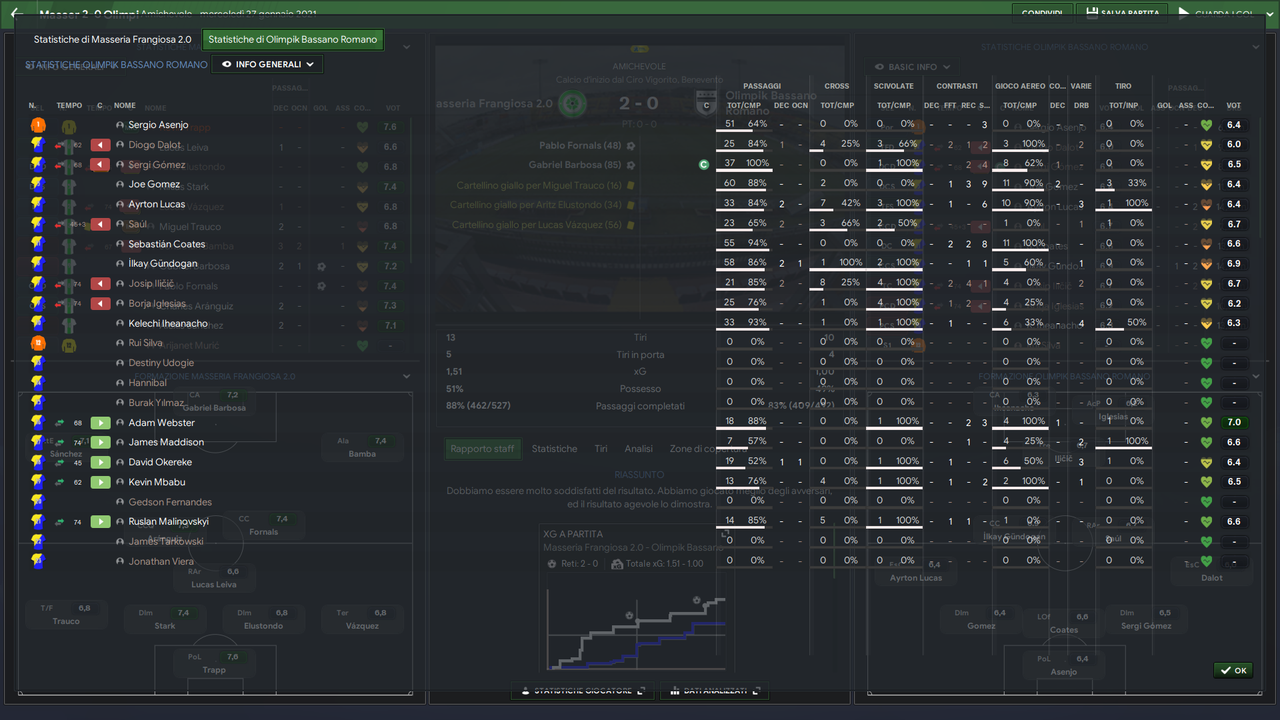This screenshot has height=720, width=1280.
Task: Click the Statistiche giocatore button
Action: (x=583, y=691)
